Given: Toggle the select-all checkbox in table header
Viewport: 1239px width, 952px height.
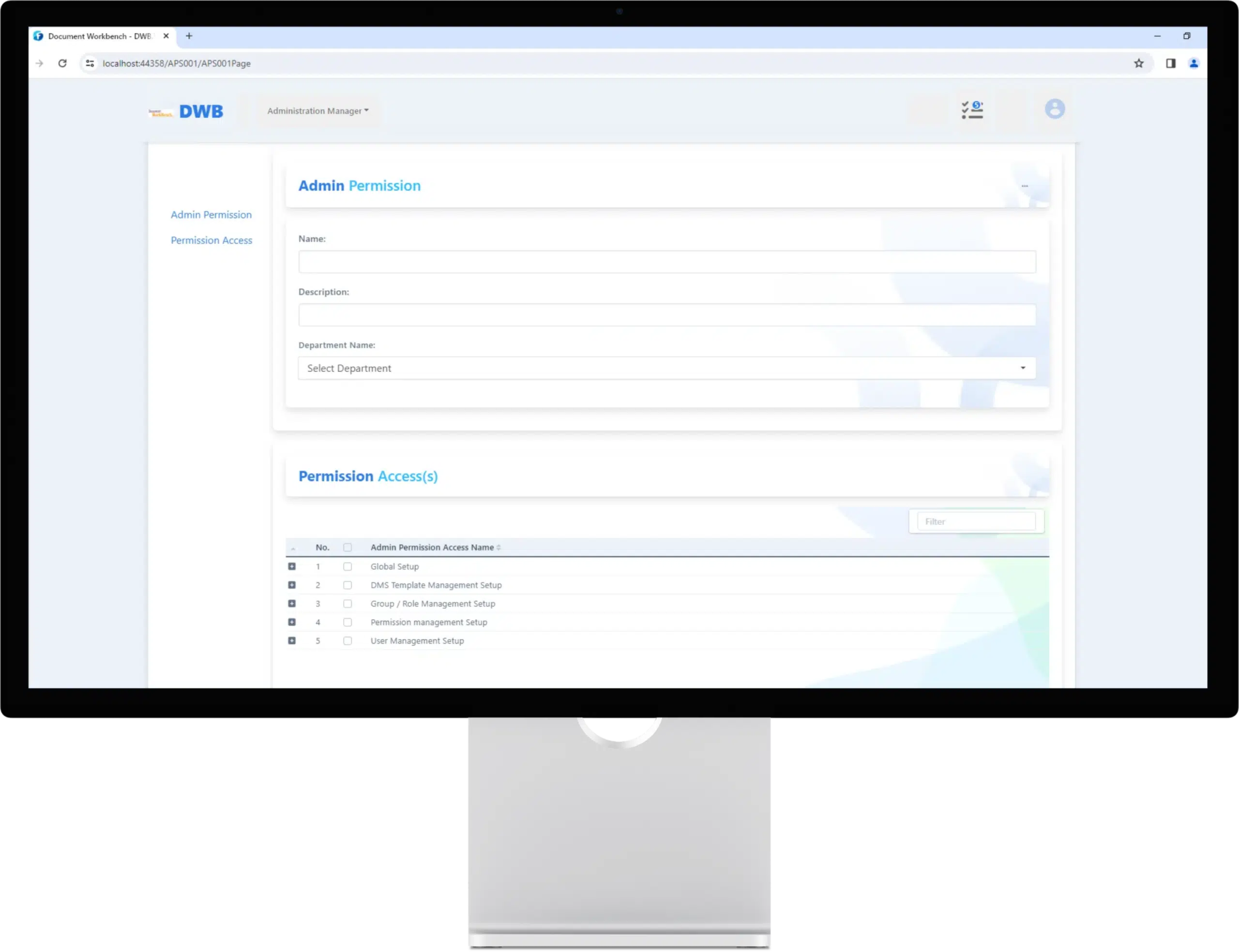Looking at the screenshot, I should pyautogui.click(x=348, y=548).
